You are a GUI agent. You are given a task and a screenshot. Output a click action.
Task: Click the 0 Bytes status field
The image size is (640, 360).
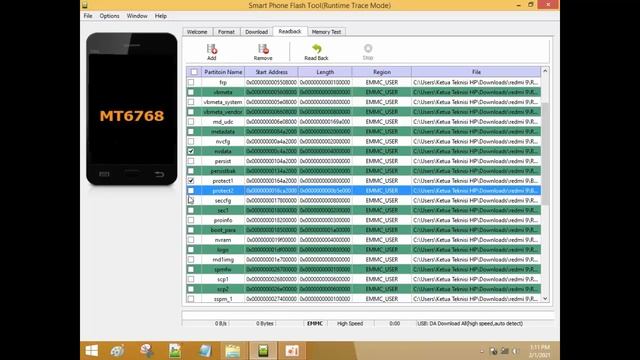click(x=264, y=323)
